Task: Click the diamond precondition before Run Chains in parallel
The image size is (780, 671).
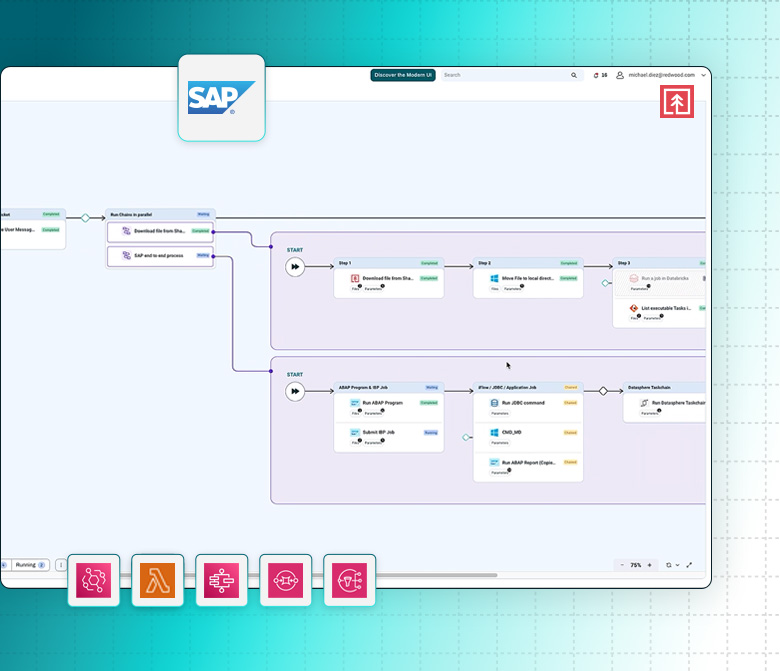Action: click(85, 218)
